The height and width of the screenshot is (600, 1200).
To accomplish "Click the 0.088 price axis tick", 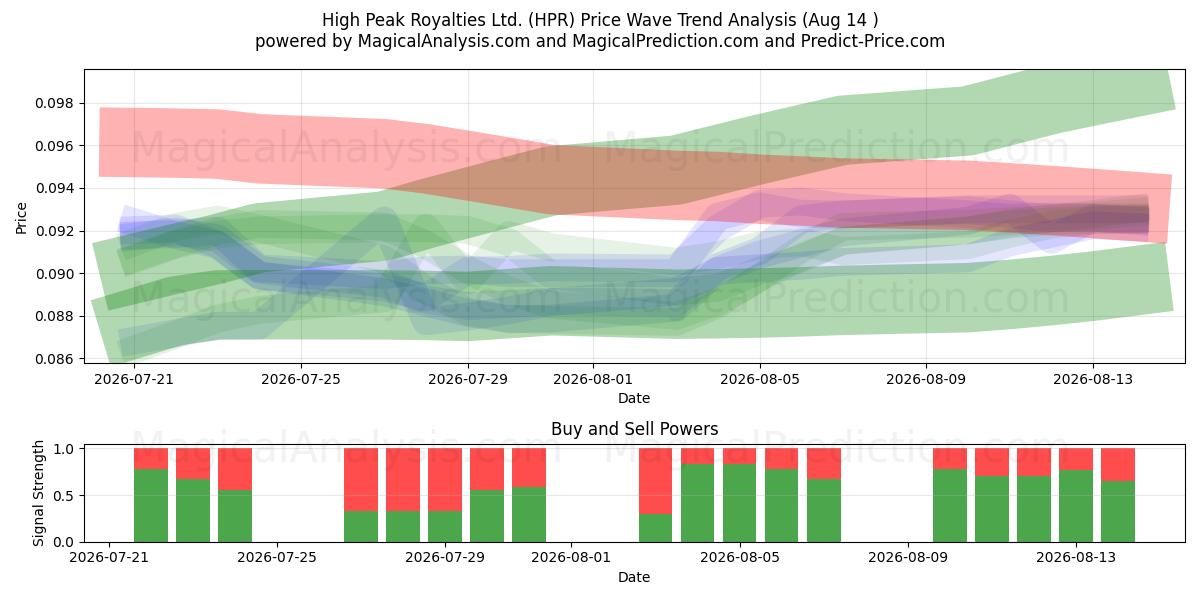I will click(56, 316).
